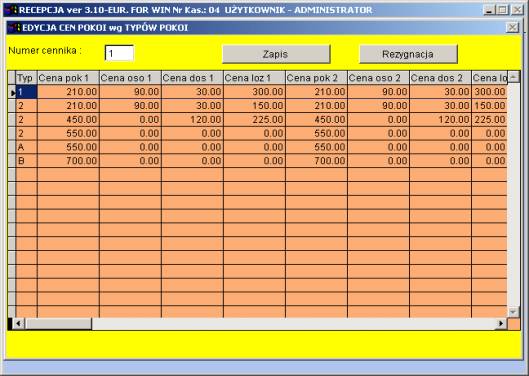Click the Zapis button to save prices
The width and height of the screenshot is (529, 376).
click(x=276, y=54)
